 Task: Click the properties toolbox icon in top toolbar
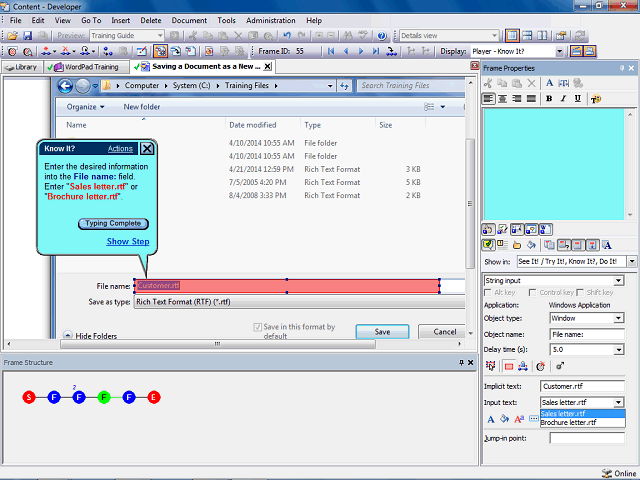point(561,36)
